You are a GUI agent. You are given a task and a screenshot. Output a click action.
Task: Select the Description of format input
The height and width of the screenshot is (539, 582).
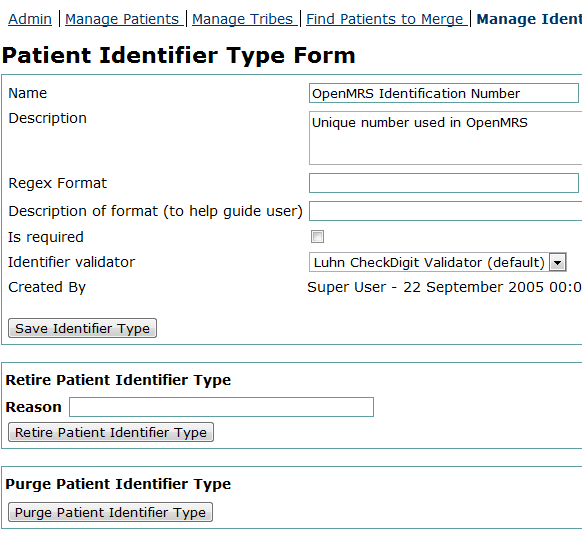pos(445,211)
